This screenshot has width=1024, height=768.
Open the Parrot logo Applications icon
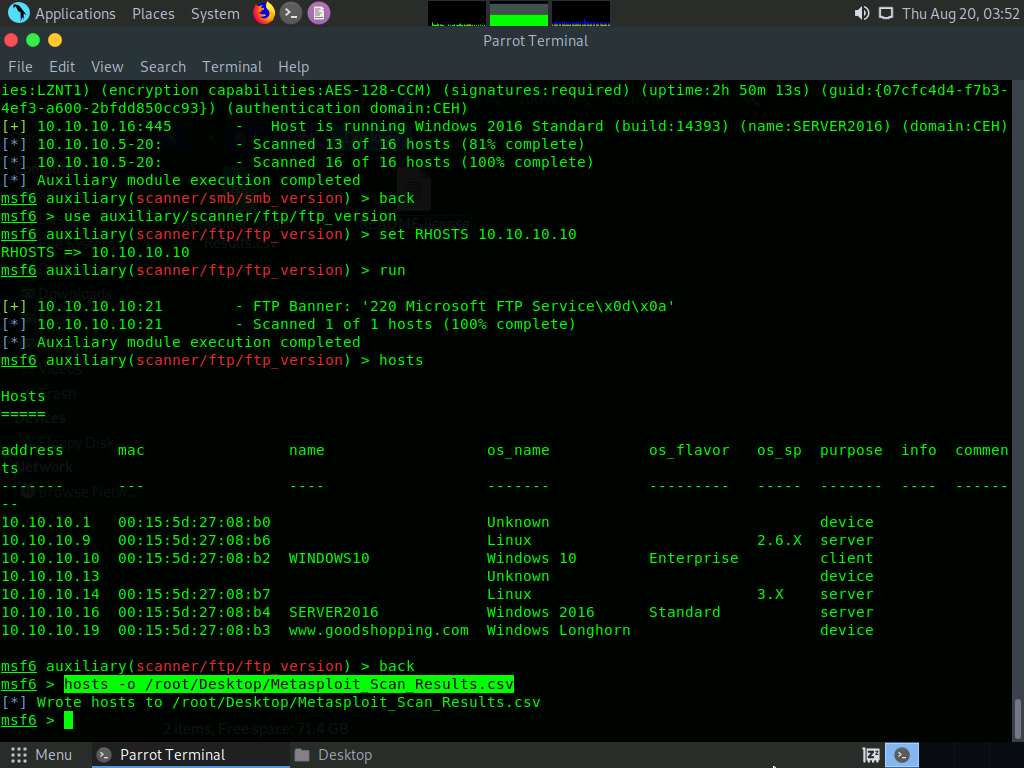pos(18,13)
